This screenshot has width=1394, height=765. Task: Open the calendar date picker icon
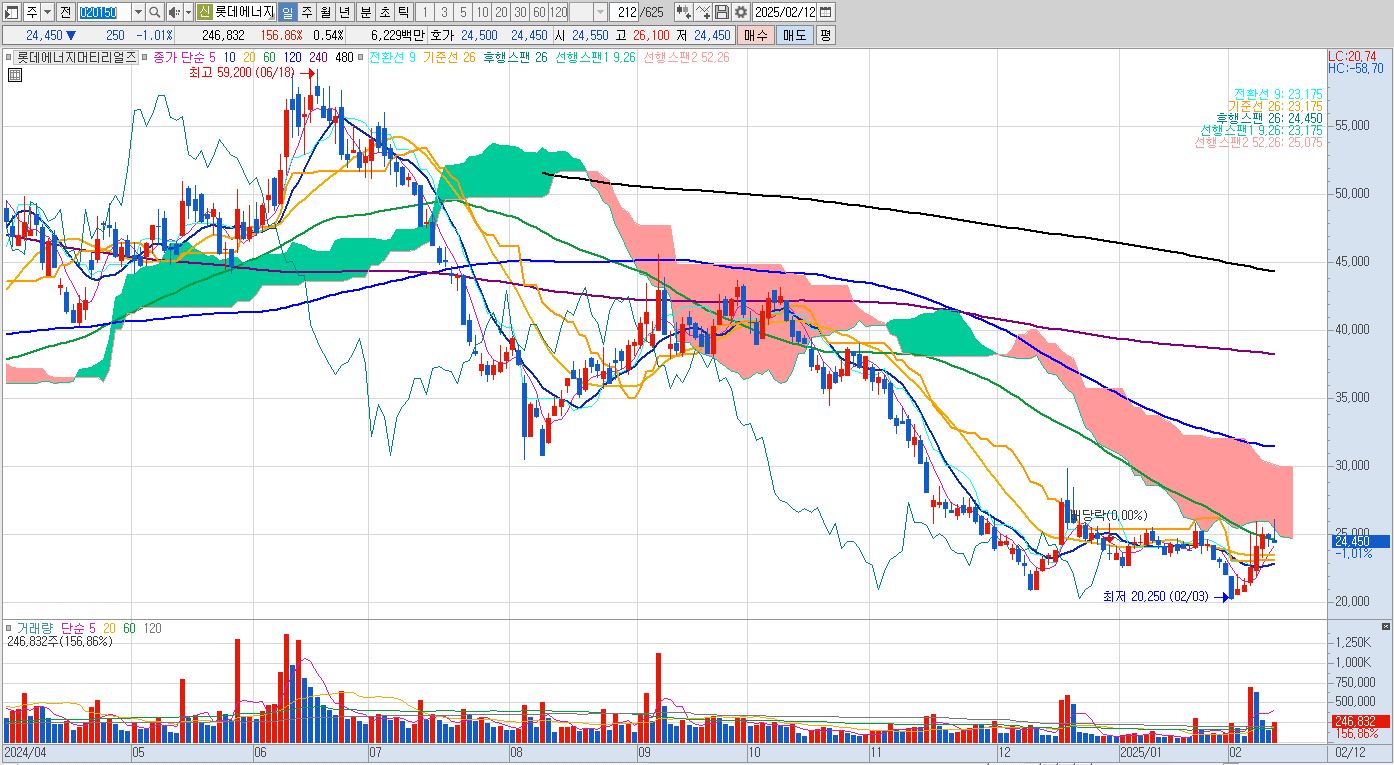(x=825, y=12)
